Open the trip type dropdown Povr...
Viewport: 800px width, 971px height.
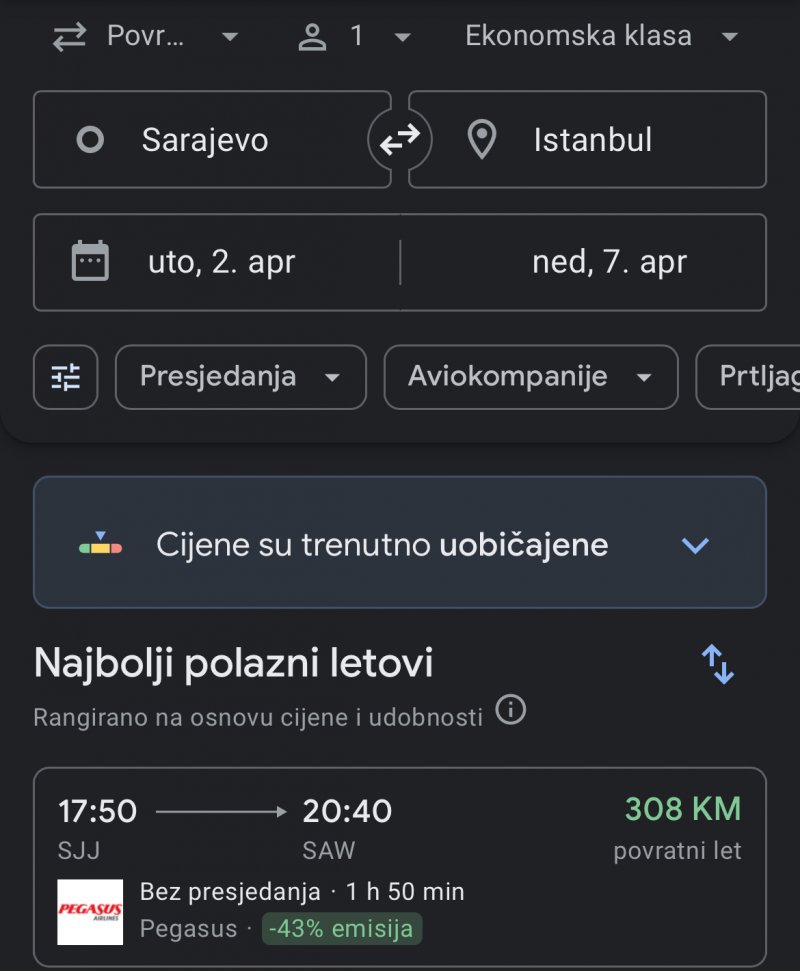click(x=146, y=36)
